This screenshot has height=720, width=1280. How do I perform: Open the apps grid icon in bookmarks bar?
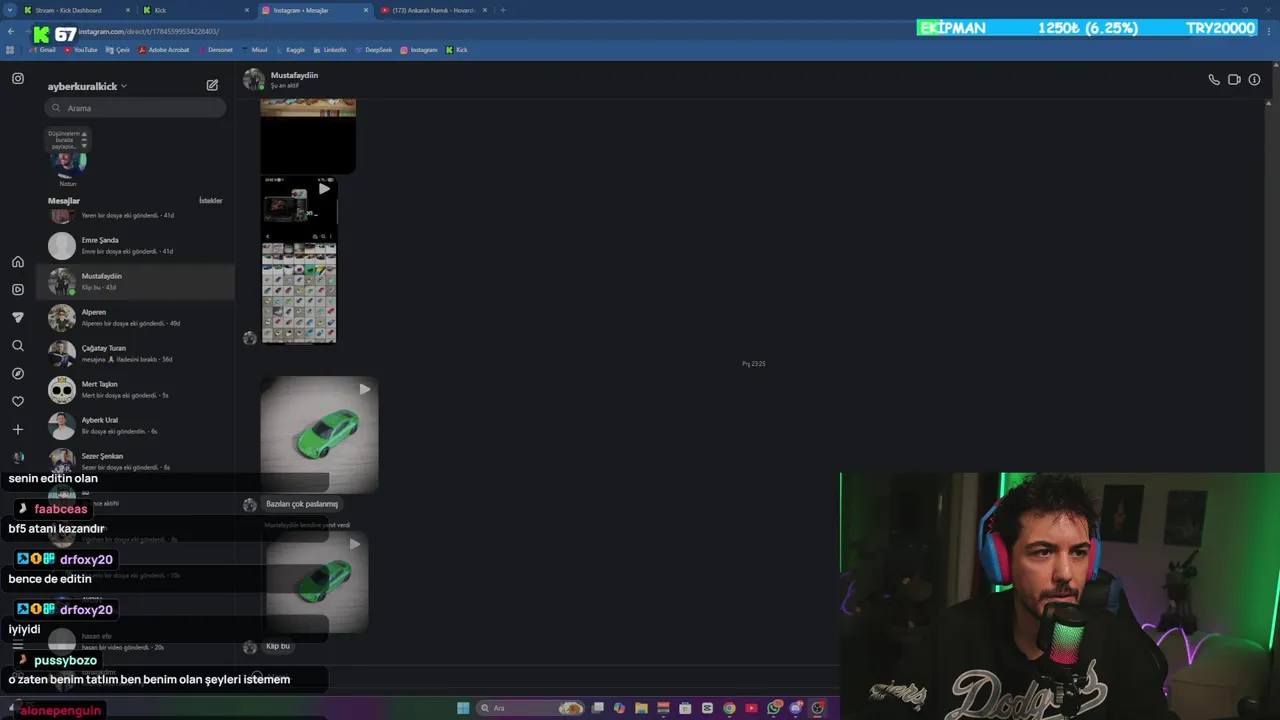pos(11,49)
